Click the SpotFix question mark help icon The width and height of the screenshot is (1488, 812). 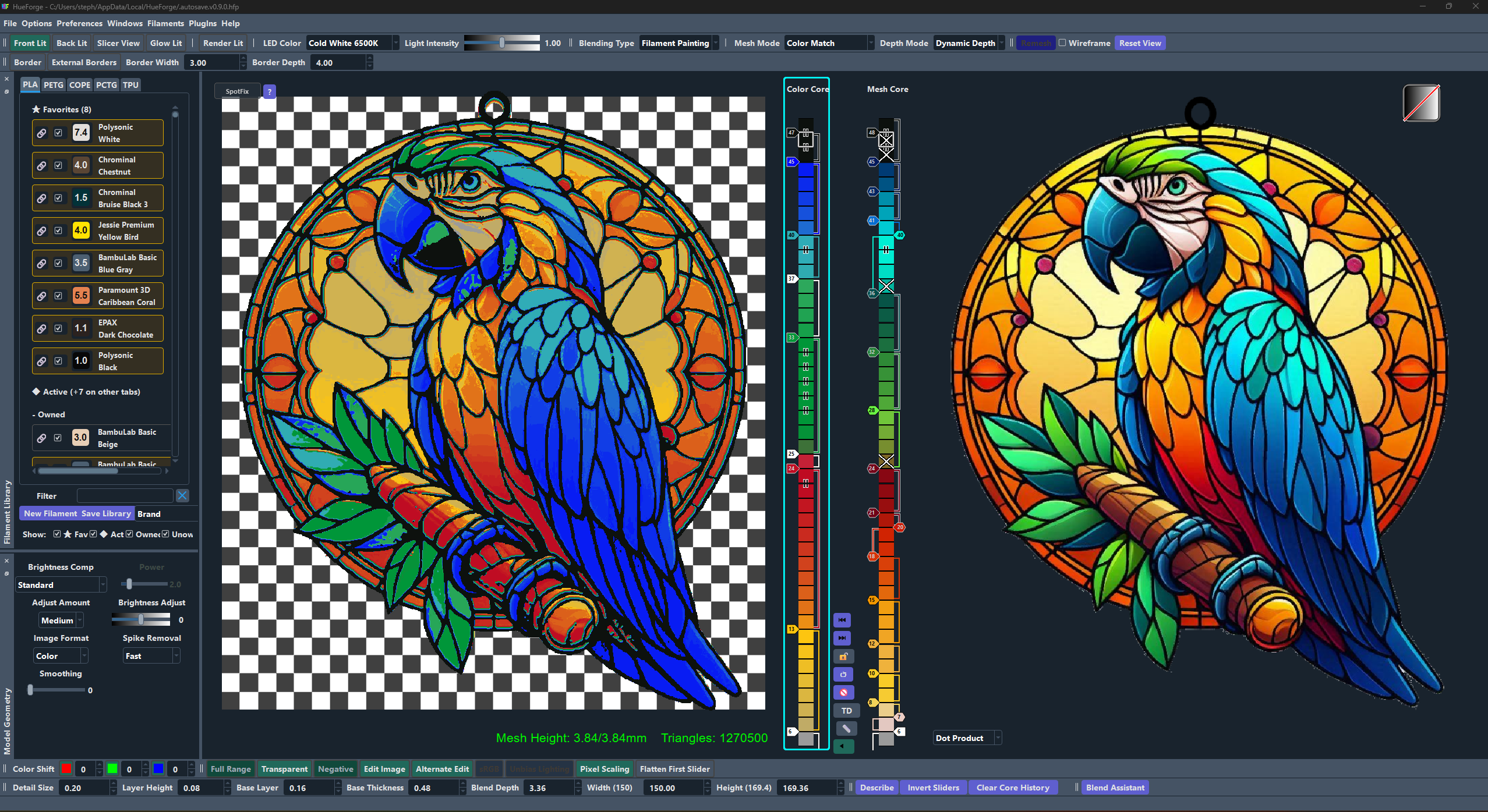[x=269, y=91]
